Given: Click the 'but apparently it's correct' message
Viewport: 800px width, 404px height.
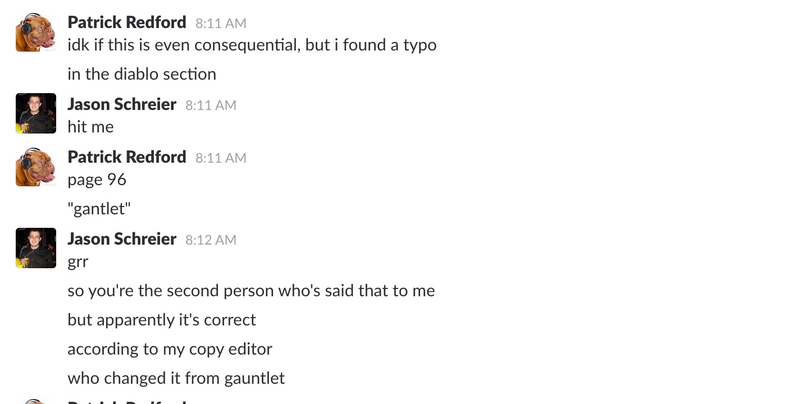Looking at the screenshot, I should tap(162, 320).
